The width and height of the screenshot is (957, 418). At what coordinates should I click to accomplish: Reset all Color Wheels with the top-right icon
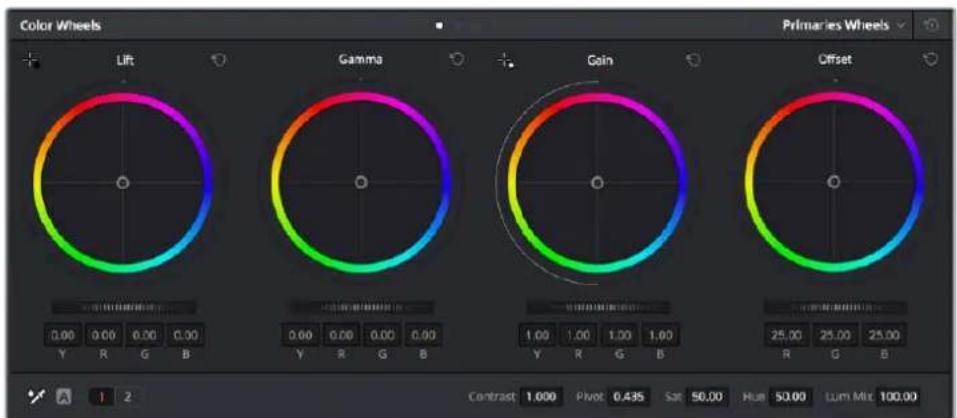pyautogui.click(x=931, y=26)
